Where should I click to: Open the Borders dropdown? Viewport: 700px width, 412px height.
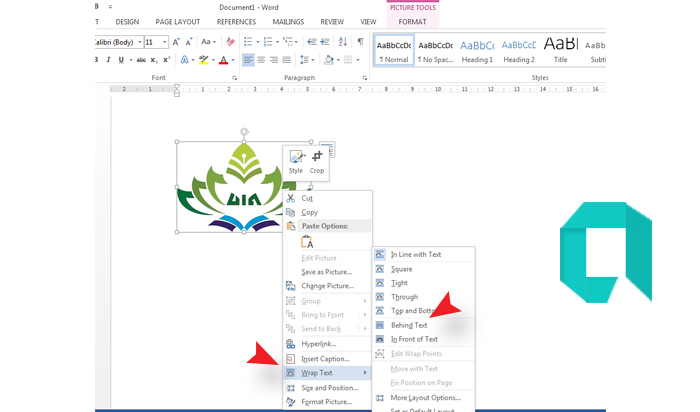pyautogui.click(x=358, y=60)
